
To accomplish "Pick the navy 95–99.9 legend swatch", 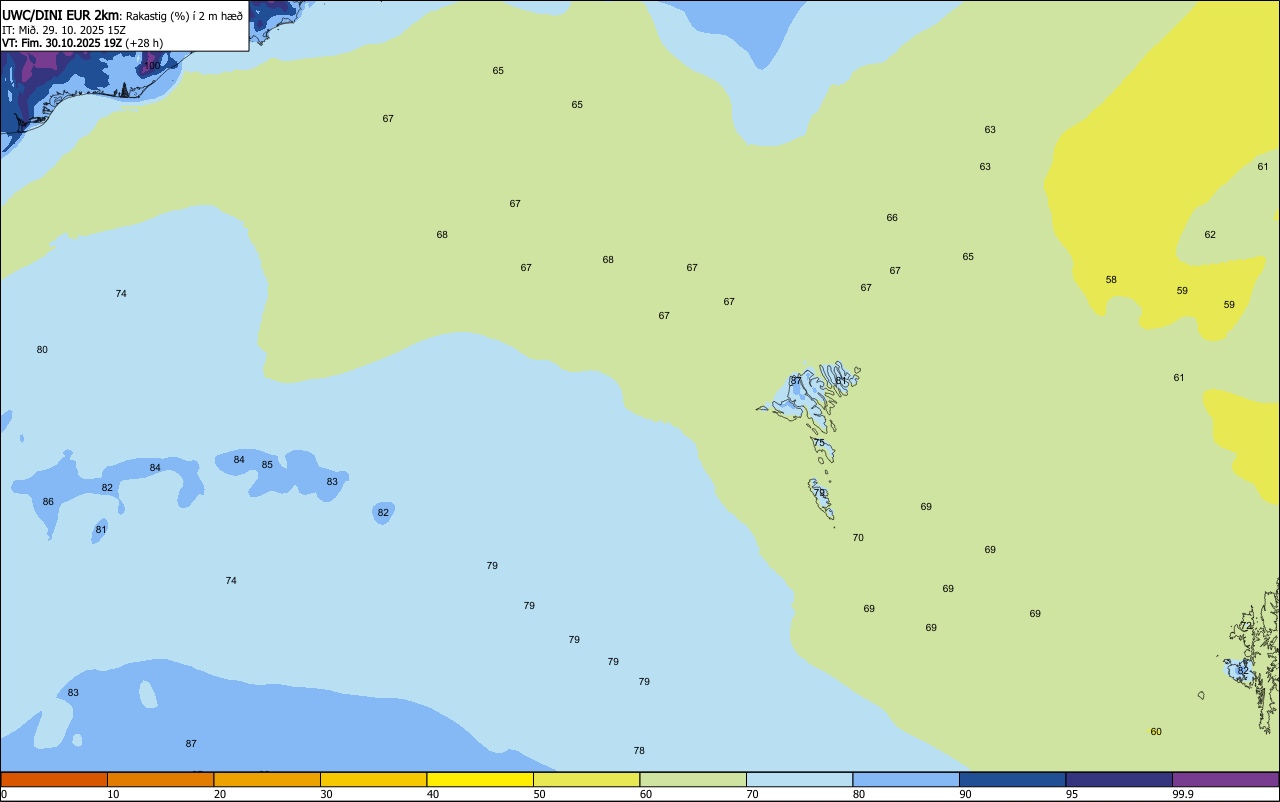I will [x=1119, y=779].
